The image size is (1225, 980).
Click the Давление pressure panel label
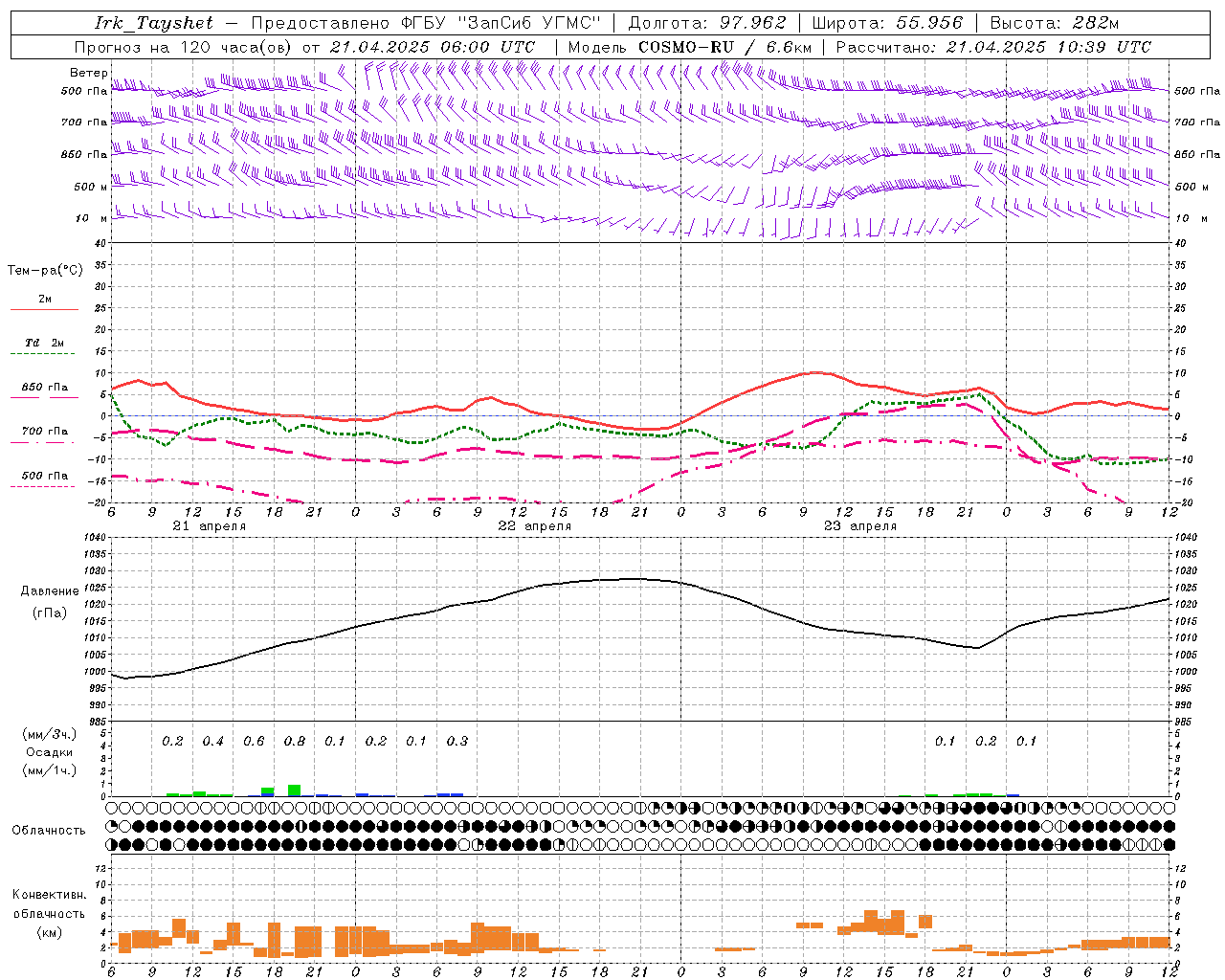click(x=50, y=591)
